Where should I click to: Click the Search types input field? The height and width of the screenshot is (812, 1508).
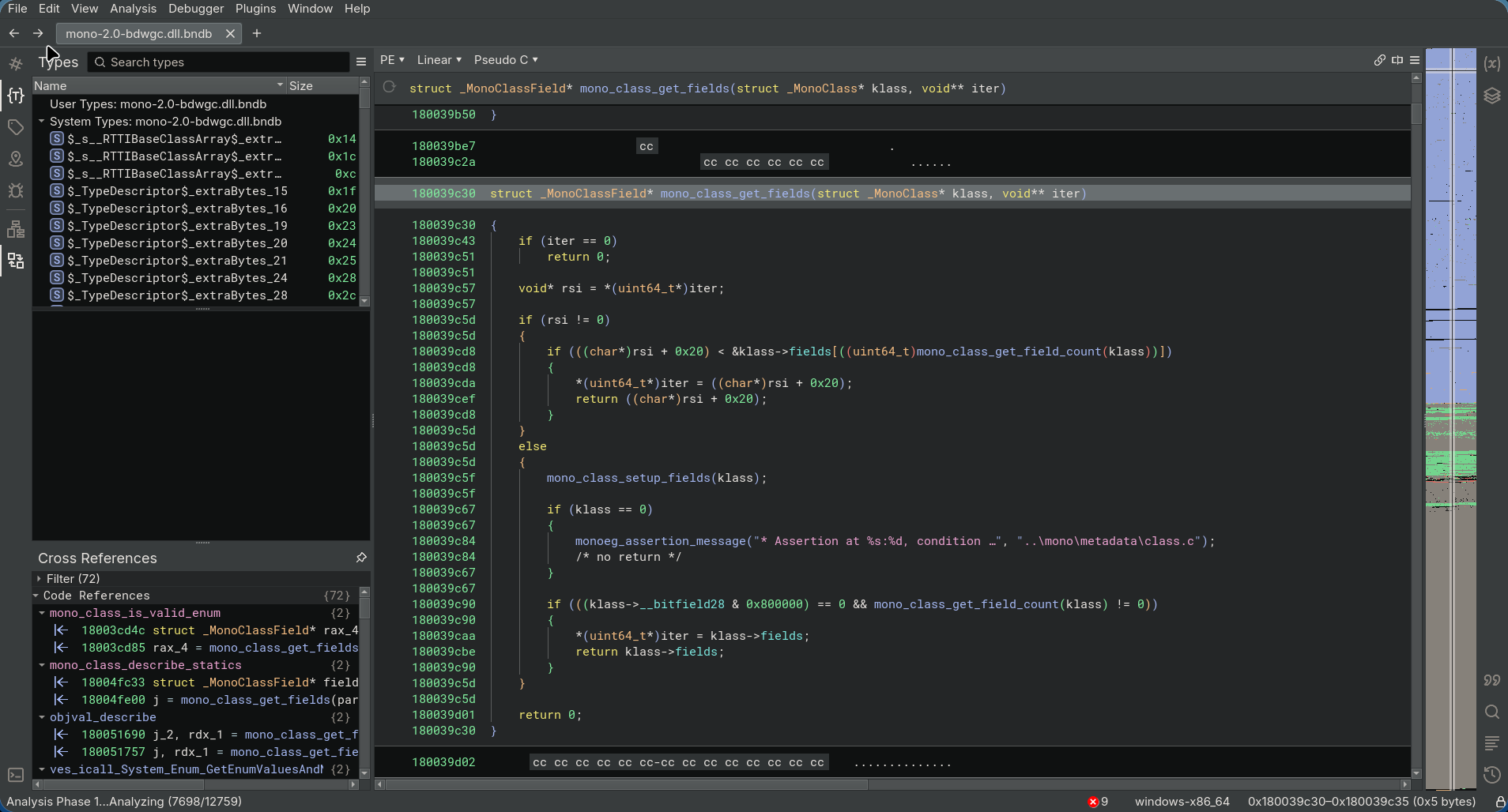[218, 62]
